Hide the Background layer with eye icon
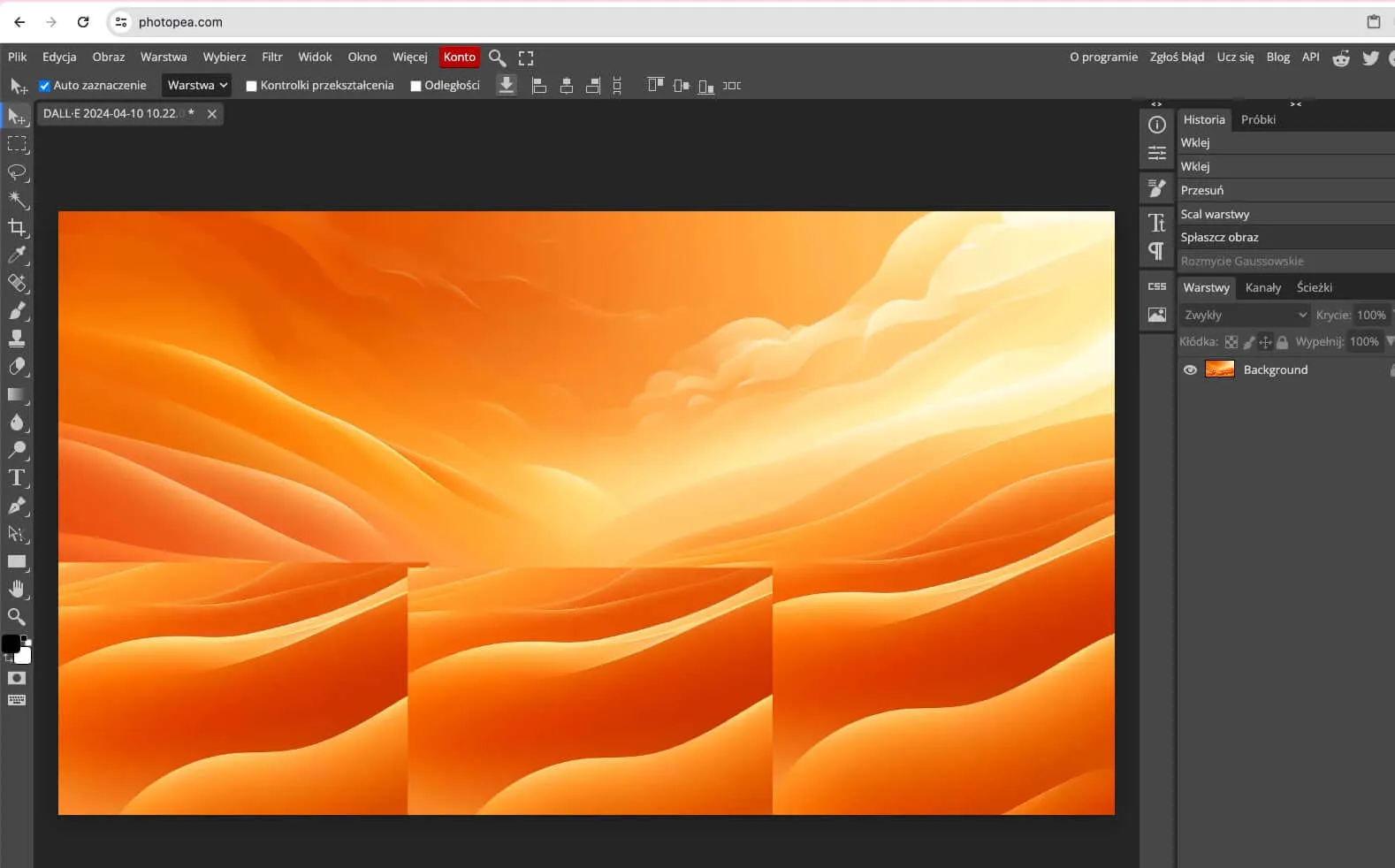The width and height of the screenshot is (1395, 868). tap(1190, 370)
